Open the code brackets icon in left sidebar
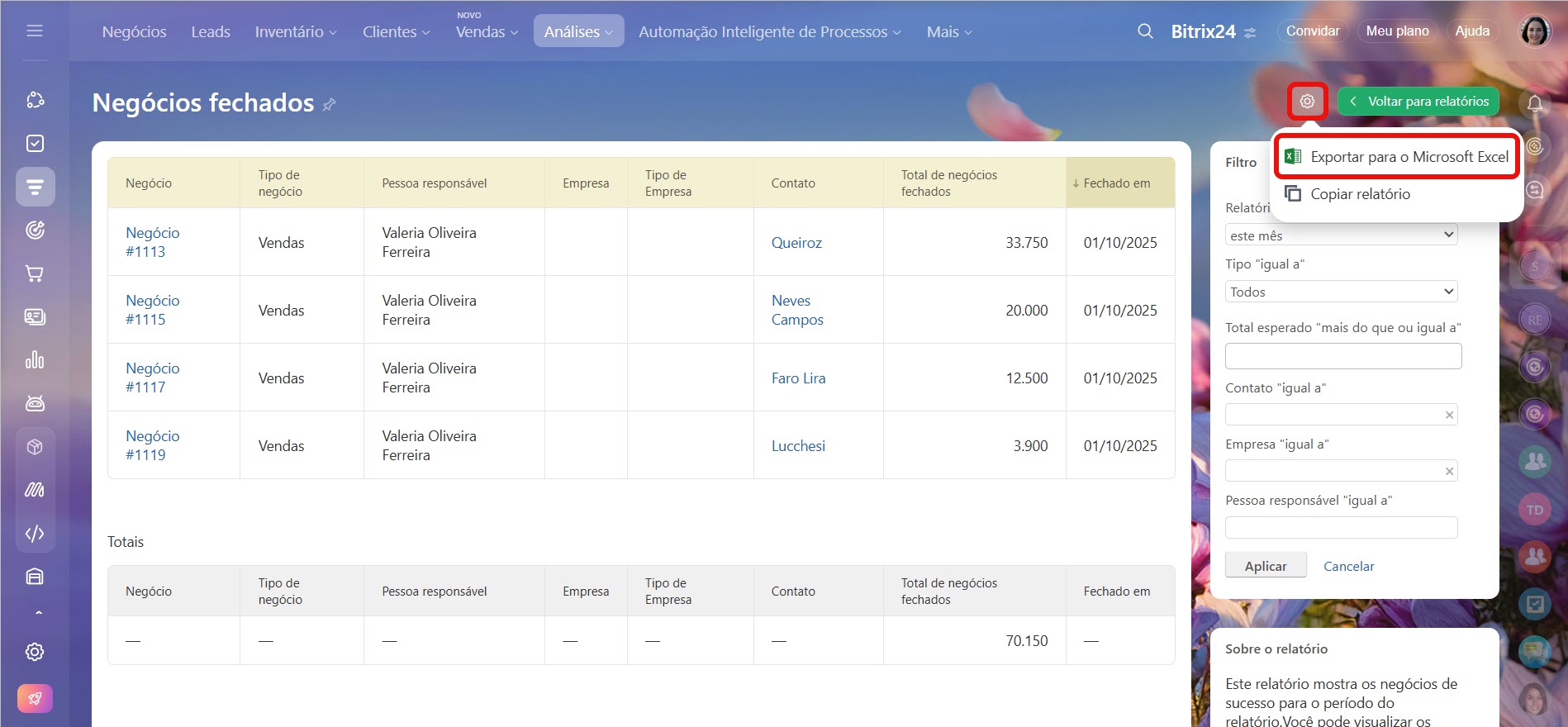 pos(35,534)
